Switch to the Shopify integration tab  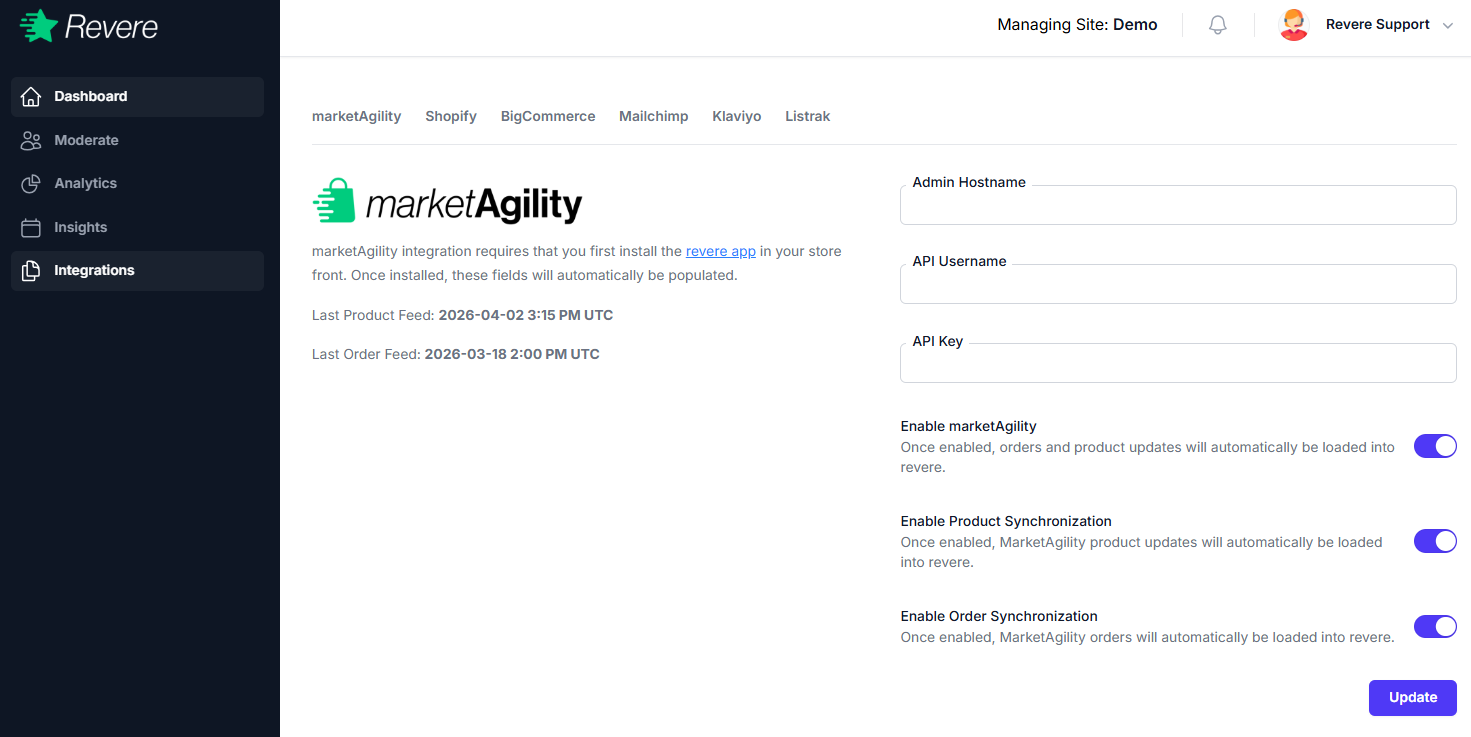coord(450,116)
